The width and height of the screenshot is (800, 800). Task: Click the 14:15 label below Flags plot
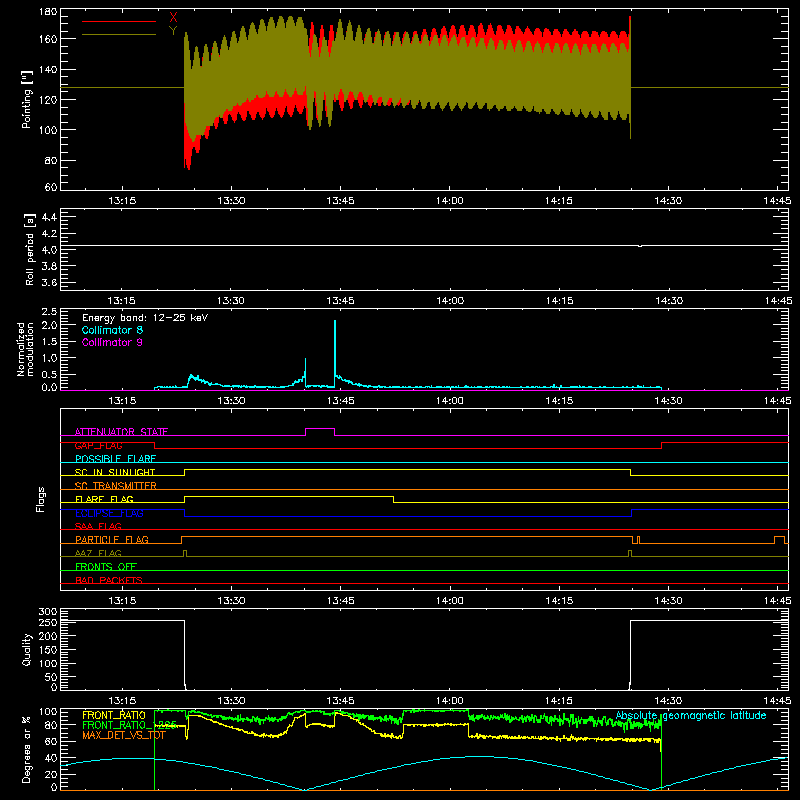[559, 601]
